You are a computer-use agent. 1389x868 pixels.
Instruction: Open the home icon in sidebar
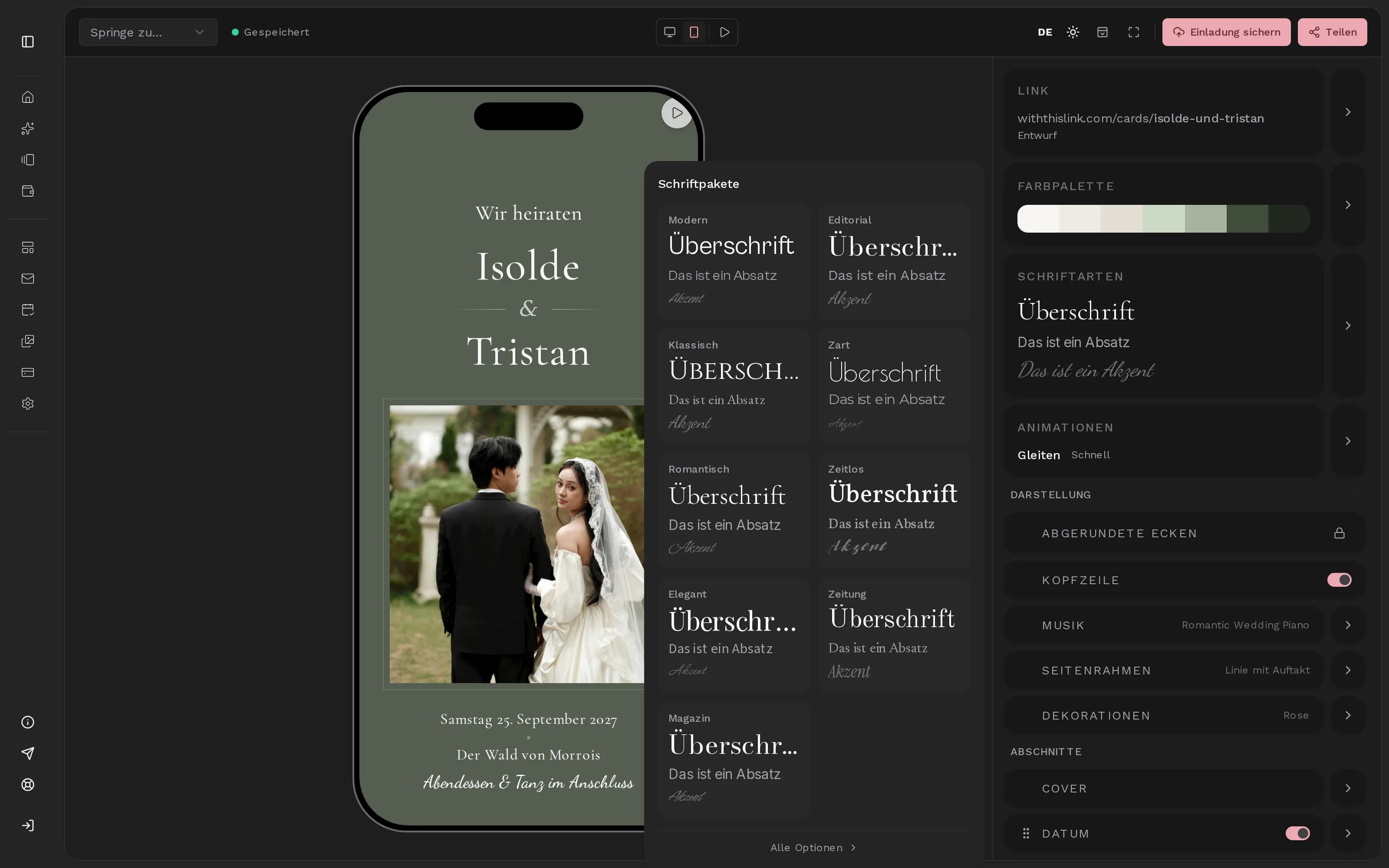pyautogui.click(x=27, y=97)
